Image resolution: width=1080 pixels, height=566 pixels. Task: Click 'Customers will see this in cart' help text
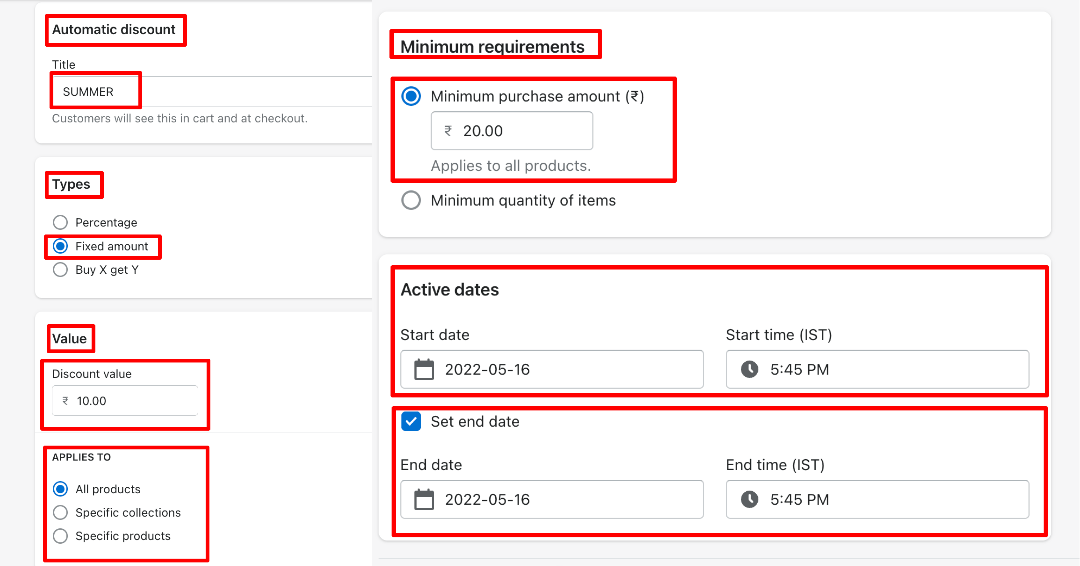click(180, 118)
